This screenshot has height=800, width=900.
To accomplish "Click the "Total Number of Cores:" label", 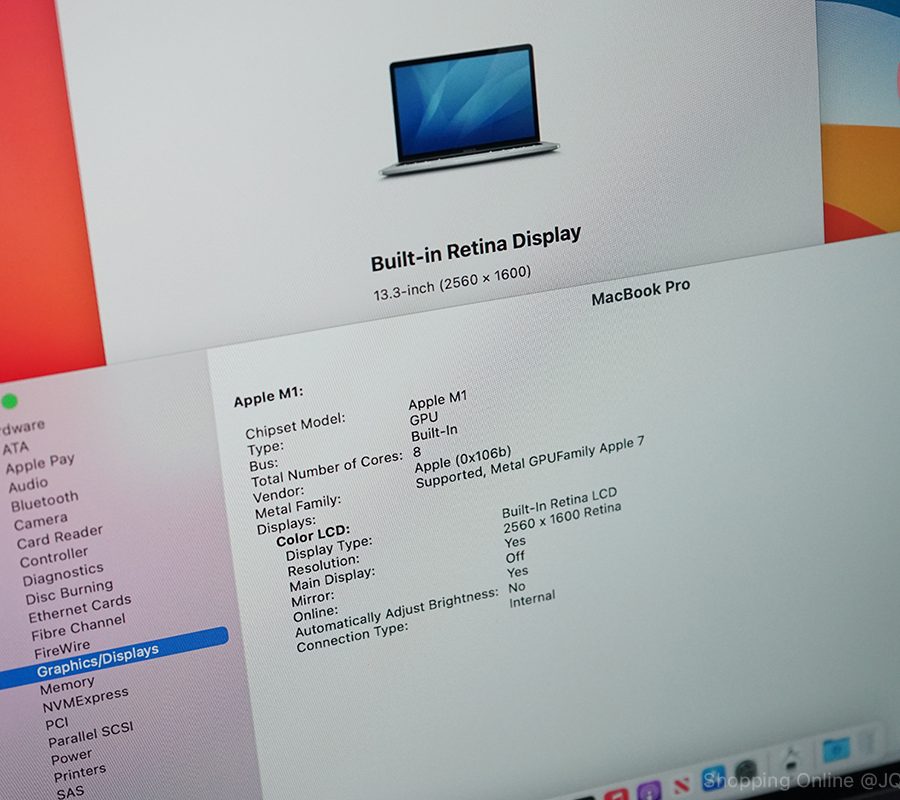I will click(327, 469).
